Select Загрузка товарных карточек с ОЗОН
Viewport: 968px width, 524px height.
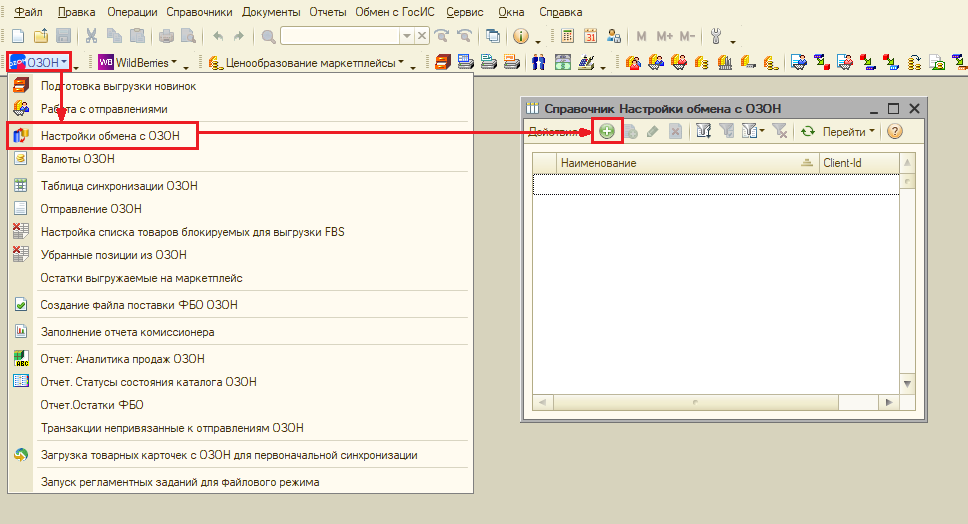(240, 455)
